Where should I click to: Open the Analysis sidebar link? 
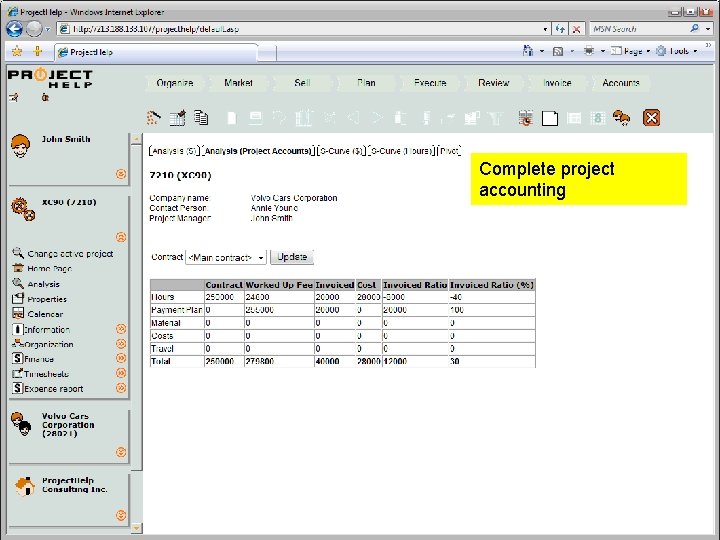[43, 284]
